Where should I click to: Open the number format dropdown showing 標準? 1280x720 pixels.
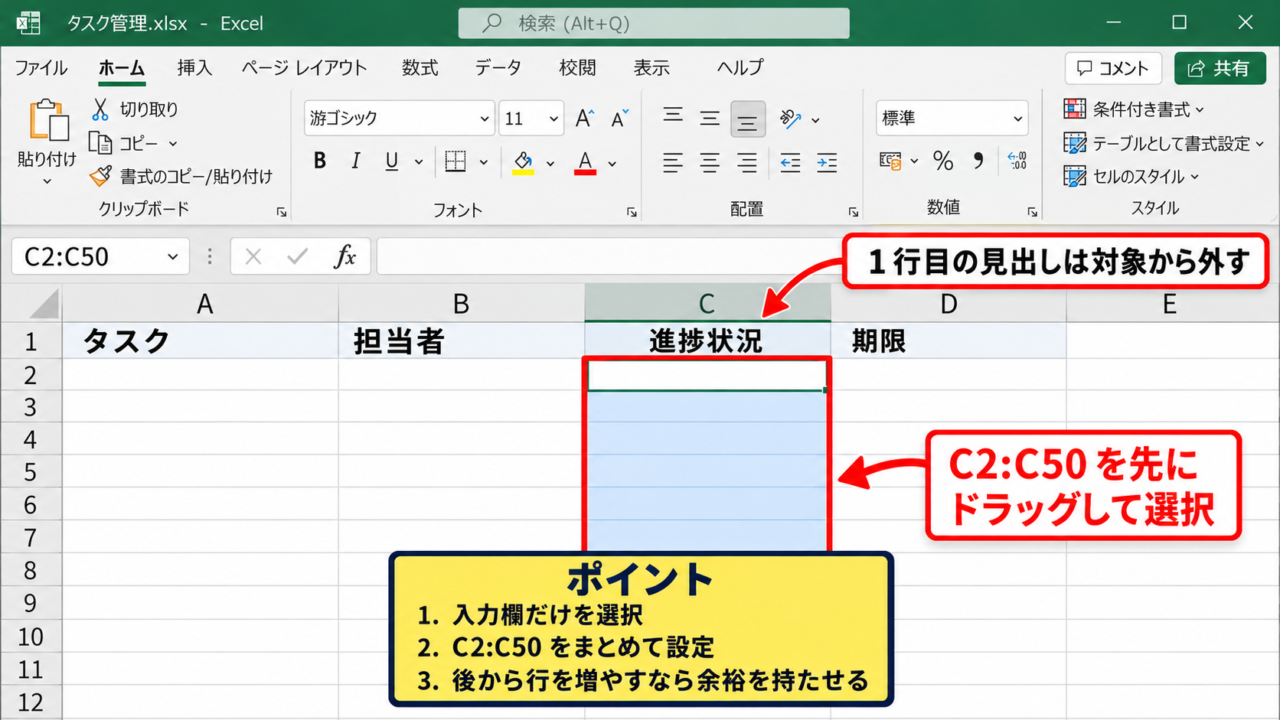(952, 118)
